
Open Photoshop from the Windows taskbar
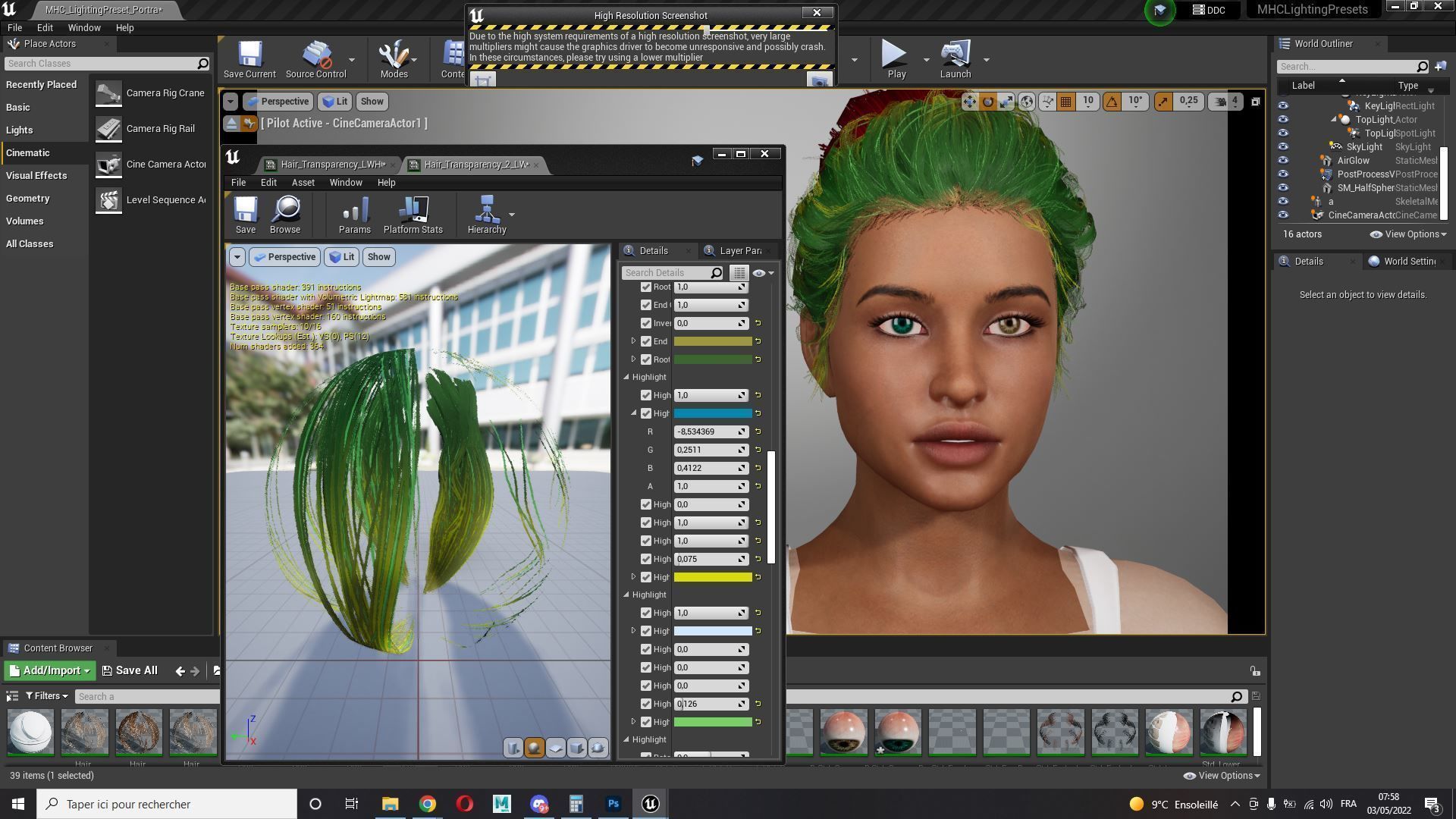[x=613, y=804]
